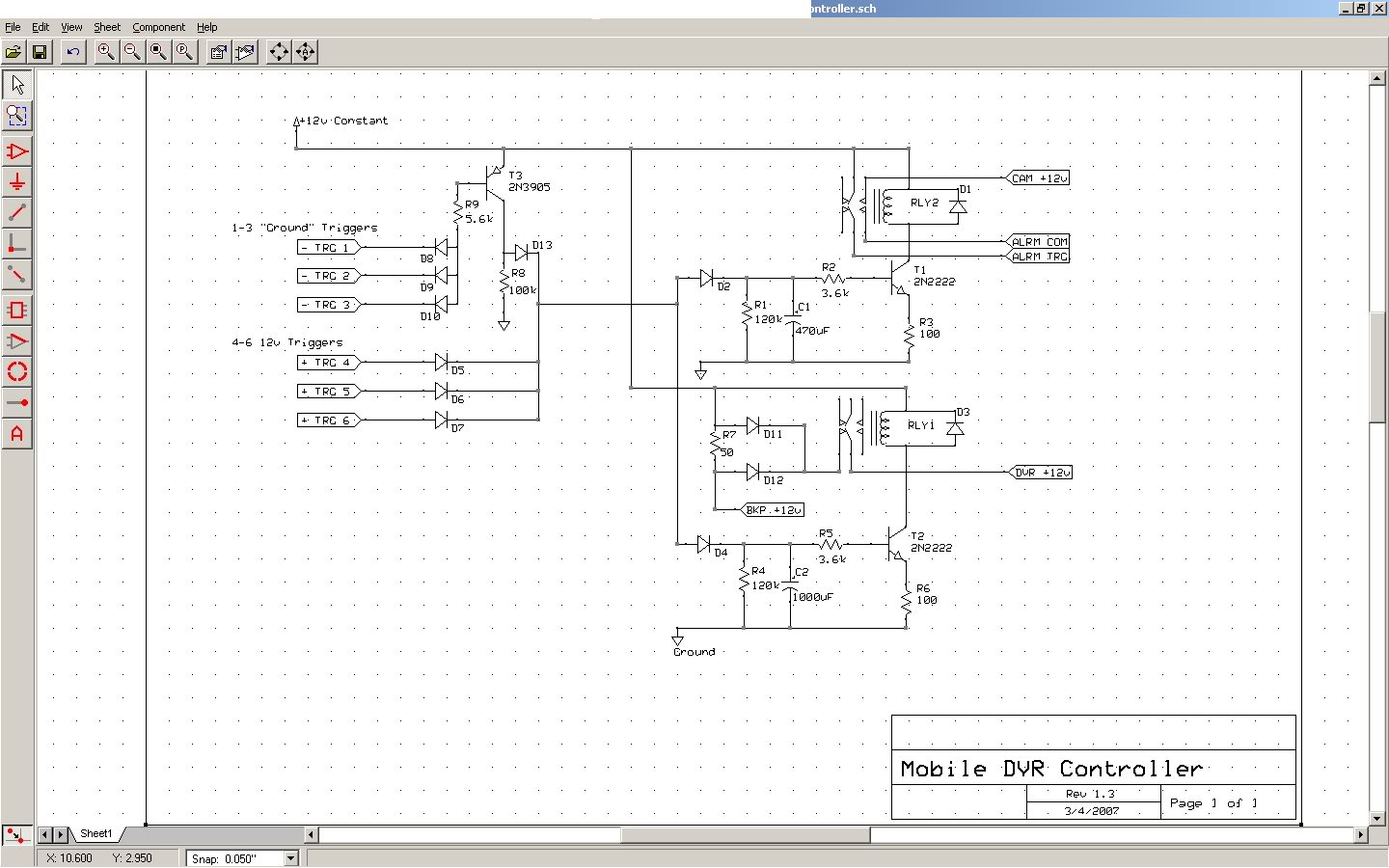Open the File menu
Screen dimensions: 1389x868
click(13, 27)
